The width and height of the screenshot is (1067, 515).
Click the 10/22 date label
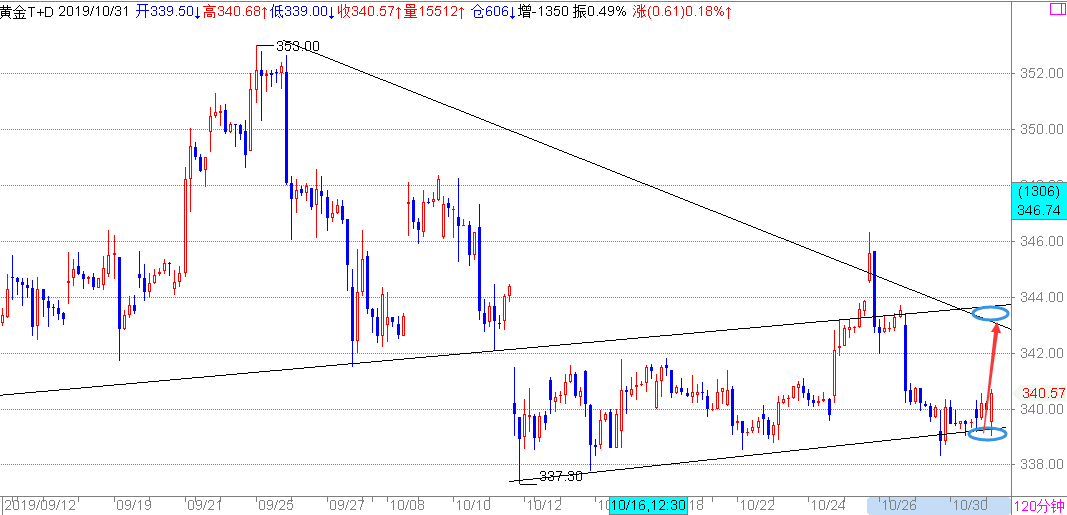tap(757, 505)
